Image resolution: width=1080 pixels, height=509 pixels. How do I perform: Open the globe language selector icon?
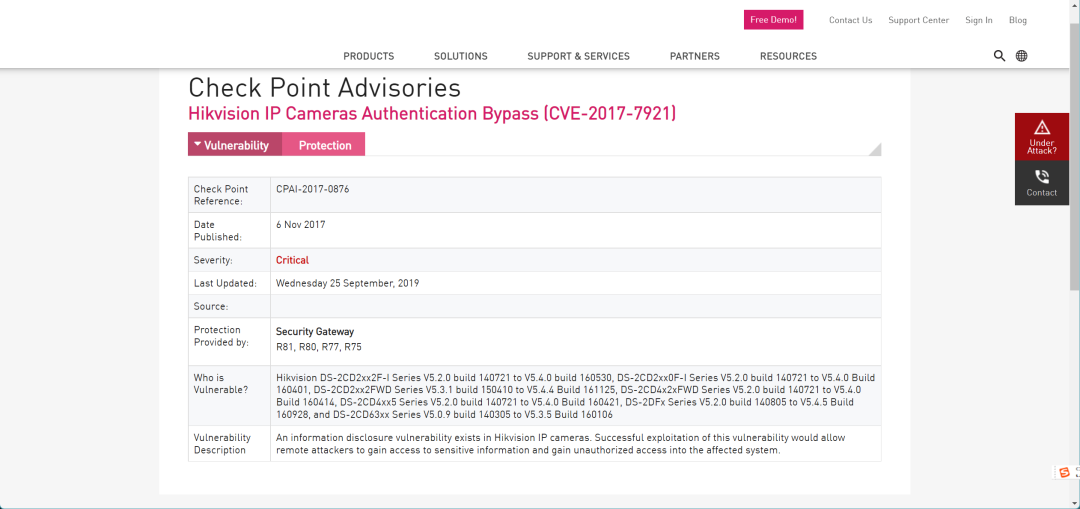click(x=1021, y=56)
